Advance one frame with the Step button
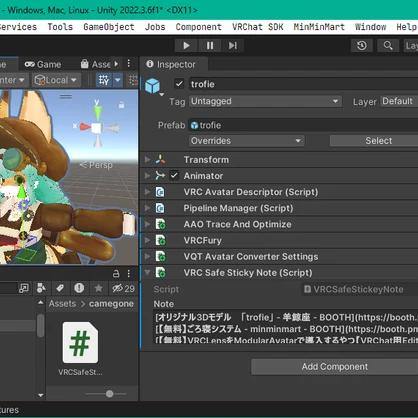418x418 pixels. pos(233,45)
